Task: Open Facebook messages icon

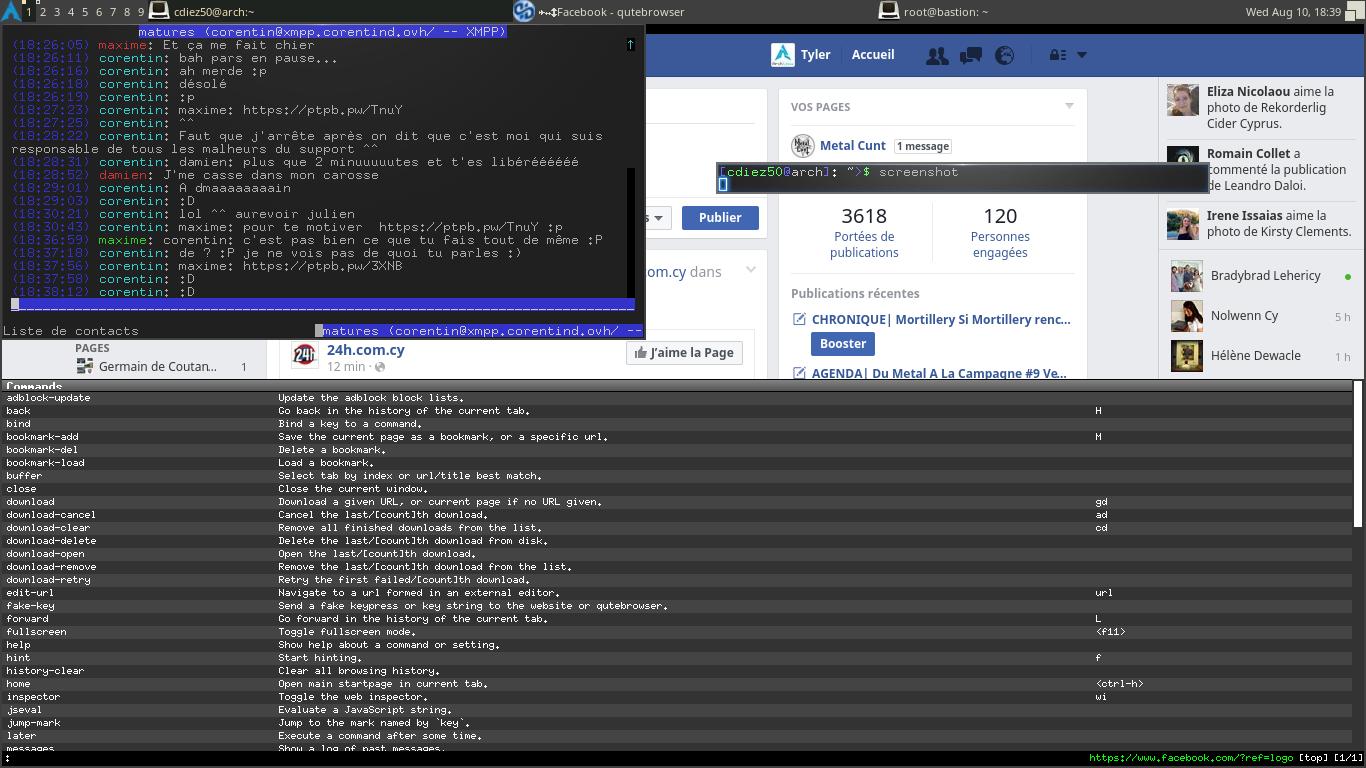Action: 970,56
